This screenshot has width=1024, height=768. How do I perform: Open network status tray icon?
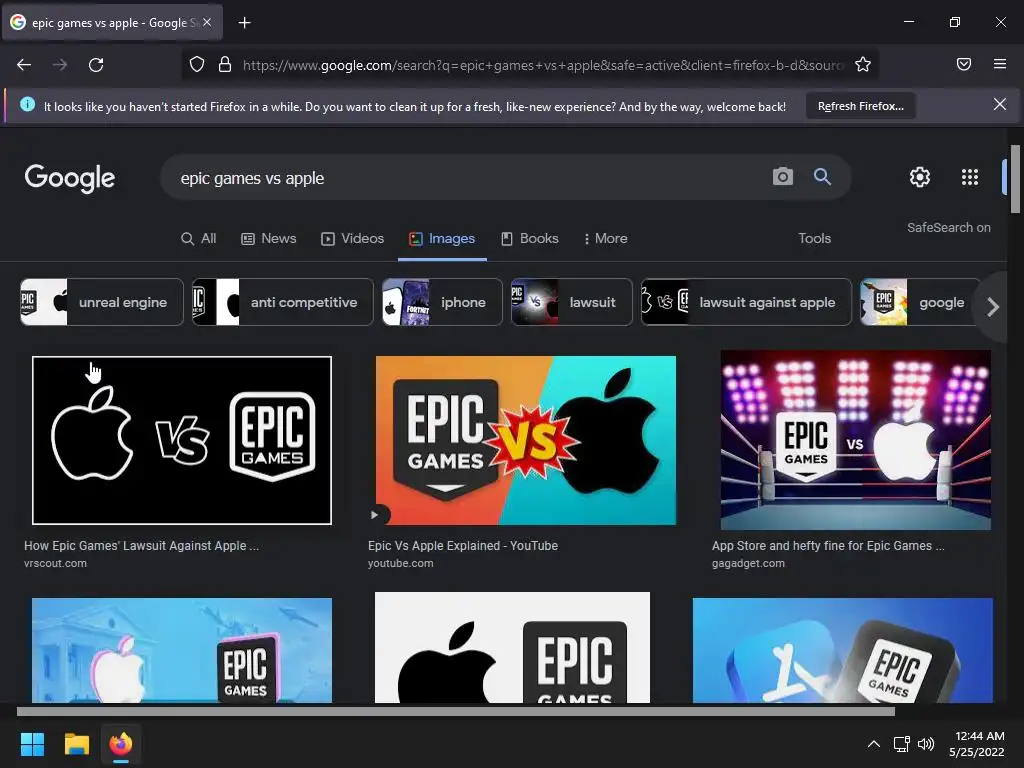tap(902, 744)
